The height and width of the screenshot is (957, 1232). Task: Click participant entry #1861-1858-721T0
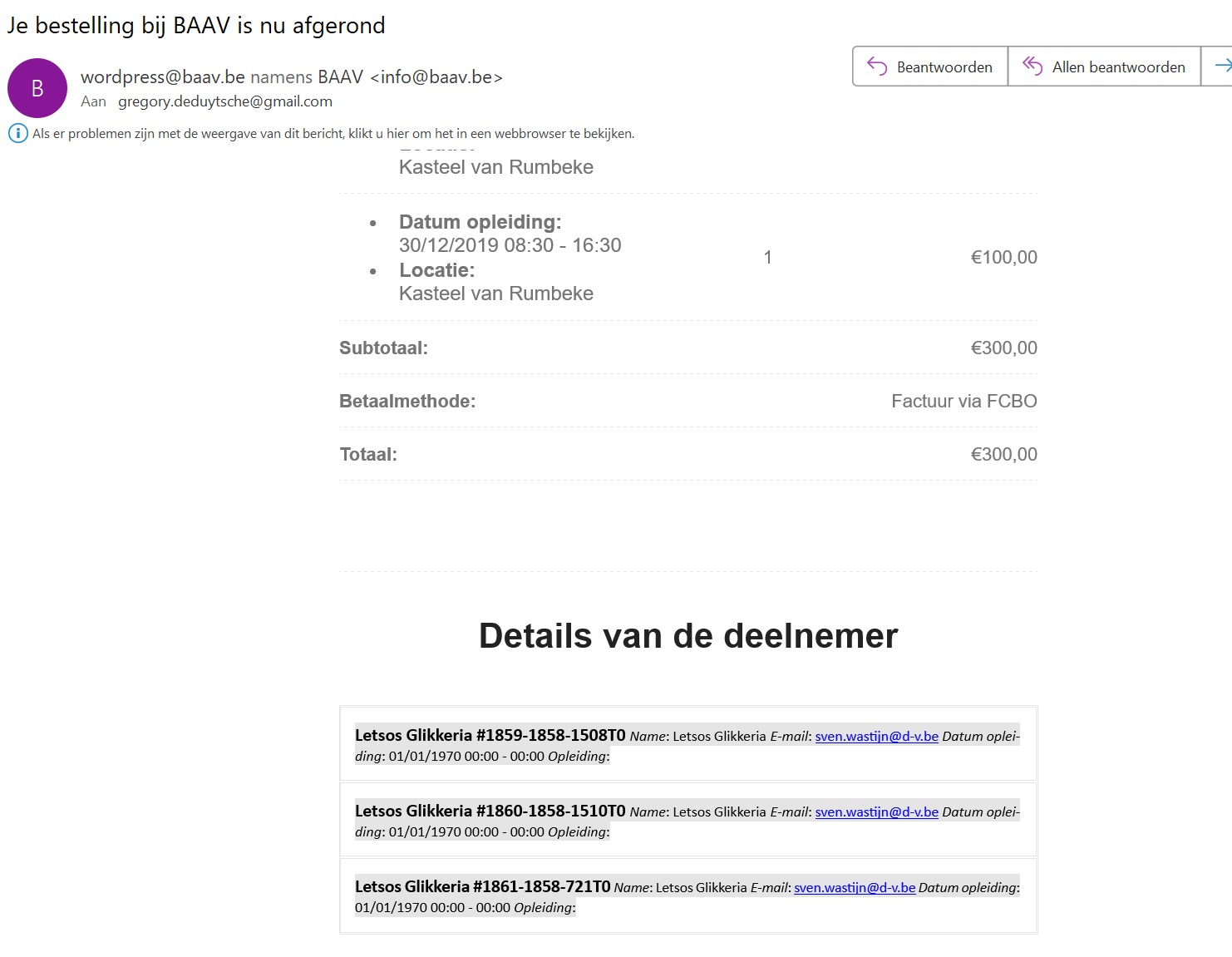point(688,895)
